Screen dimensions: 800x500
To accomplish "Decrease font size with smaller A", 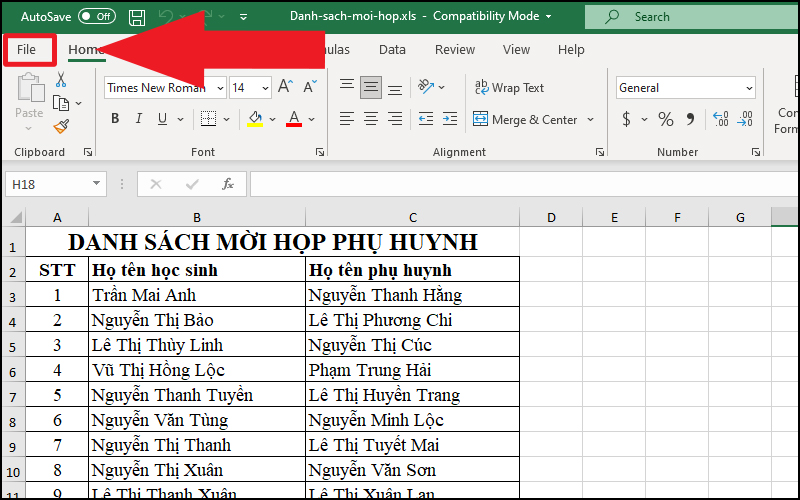I will tap(310, 87).
